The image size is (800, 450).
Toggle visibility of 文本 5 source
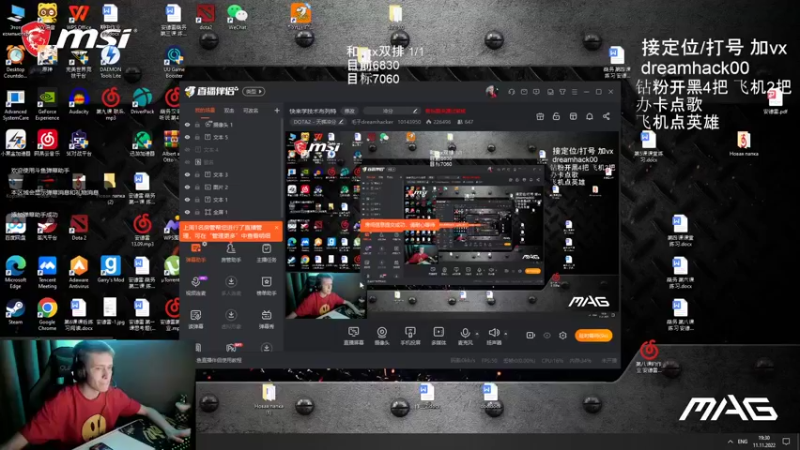click(187, 137)
